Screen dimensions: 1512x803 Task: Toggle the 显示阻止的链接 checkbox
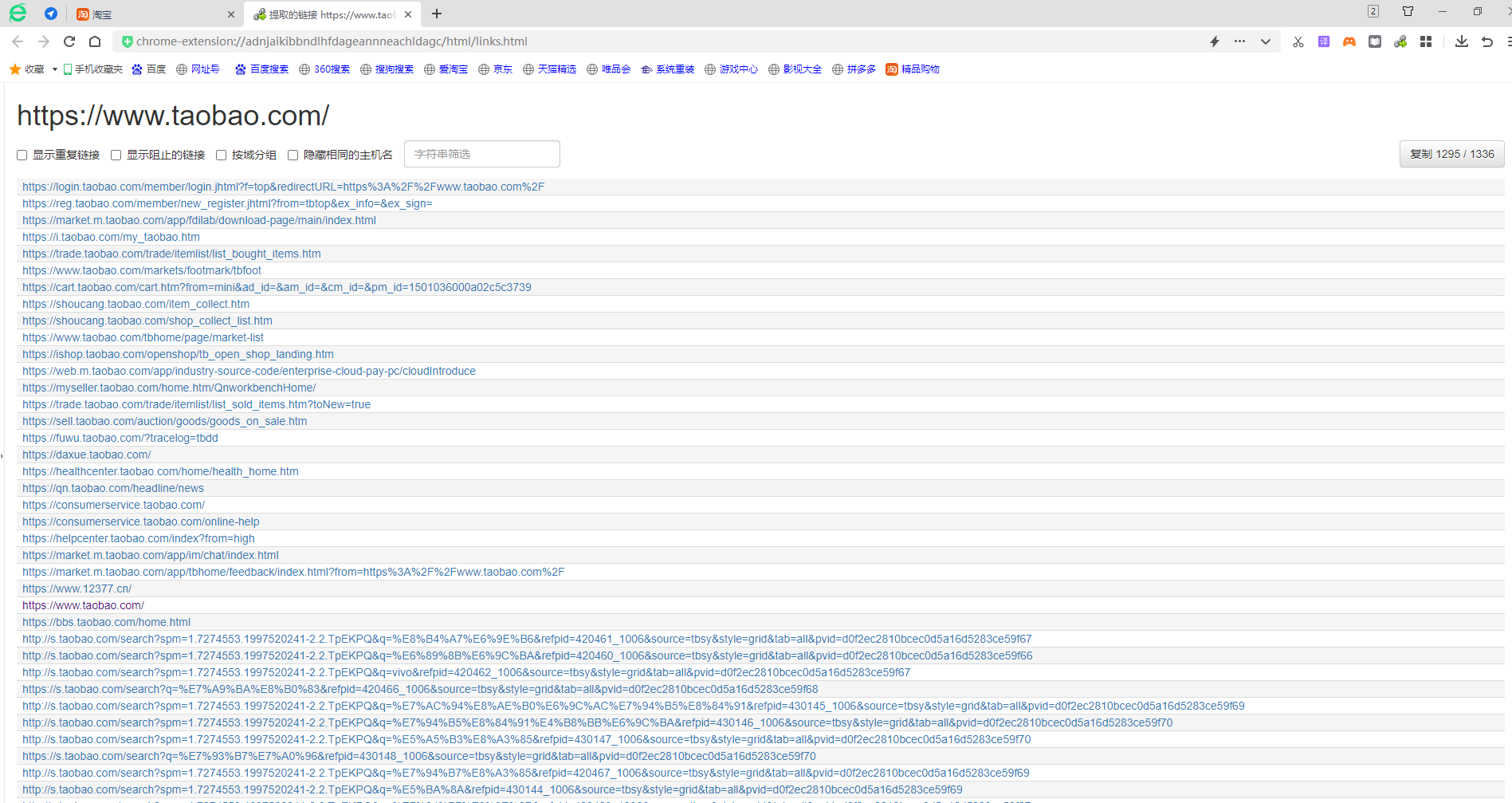tap(116, 155)
